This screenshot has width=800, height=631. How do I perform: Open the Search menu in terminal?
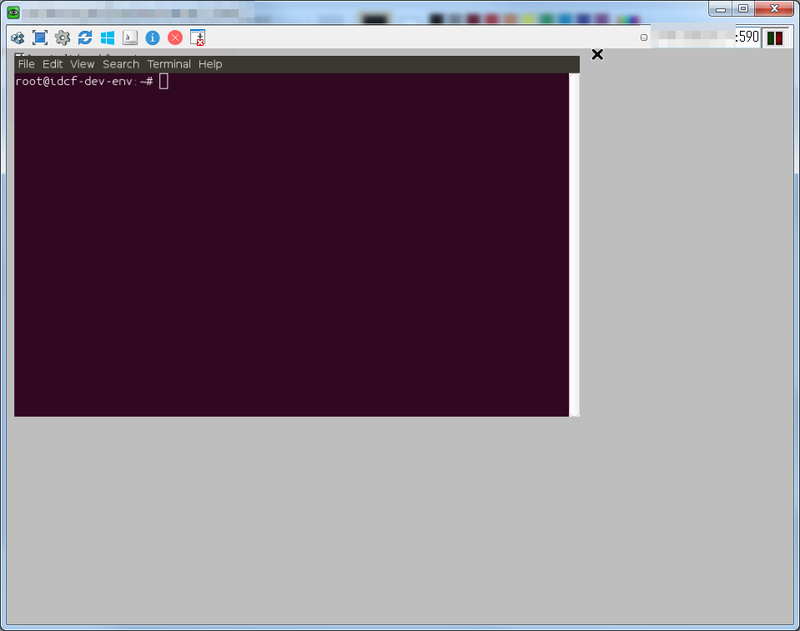(x=121, y=64)
